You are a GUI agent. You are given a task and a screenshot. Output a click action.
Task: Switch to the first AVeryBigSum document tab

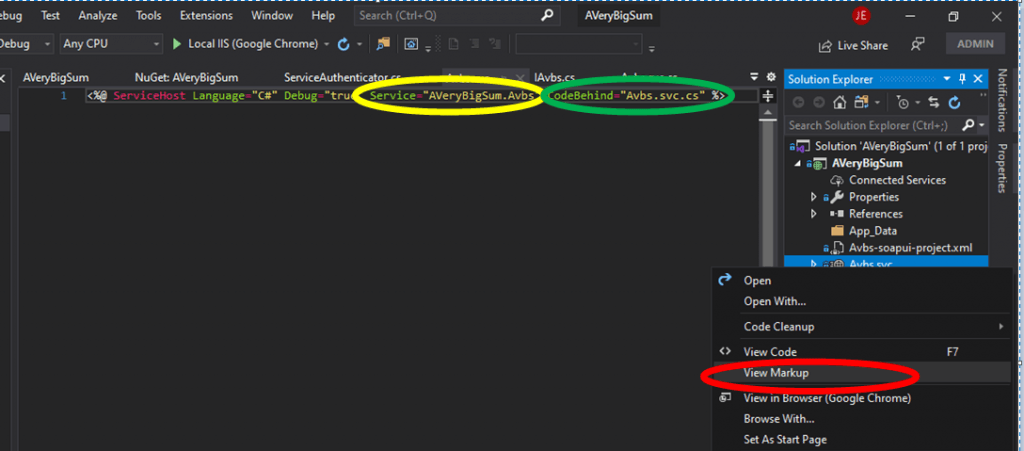[56, 78]
